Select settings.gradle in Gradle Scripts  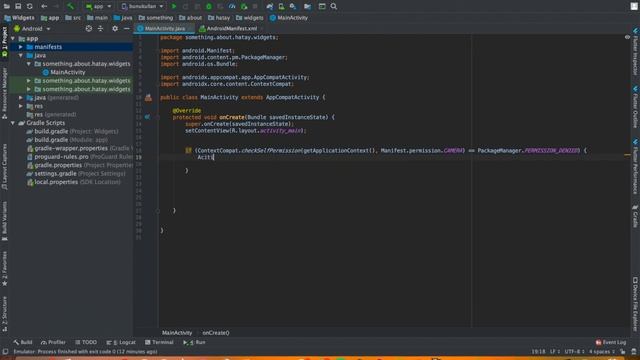76,173
